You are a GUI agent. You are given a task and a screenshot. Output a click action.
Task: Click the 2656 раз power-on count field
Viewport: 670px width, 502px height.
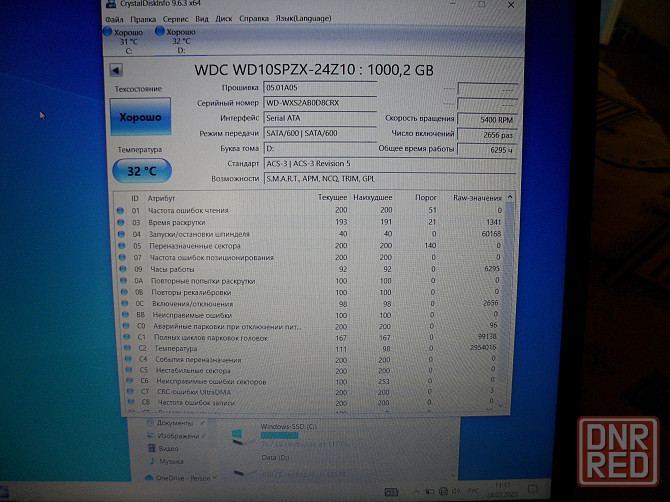487,135
